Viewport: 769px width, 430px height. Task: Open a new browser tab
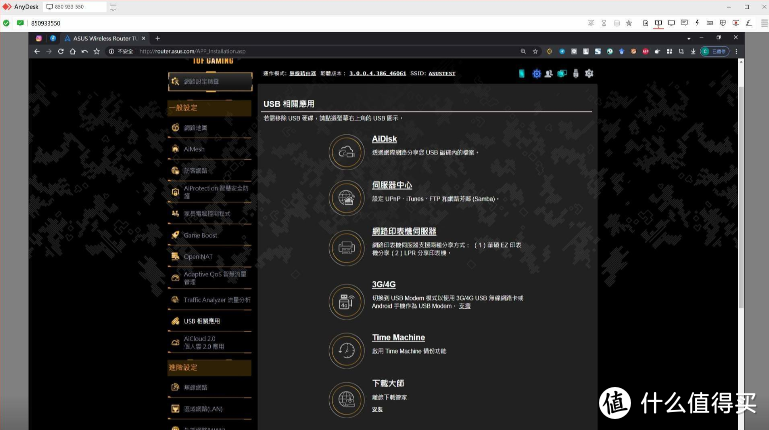tap(157, 38)
